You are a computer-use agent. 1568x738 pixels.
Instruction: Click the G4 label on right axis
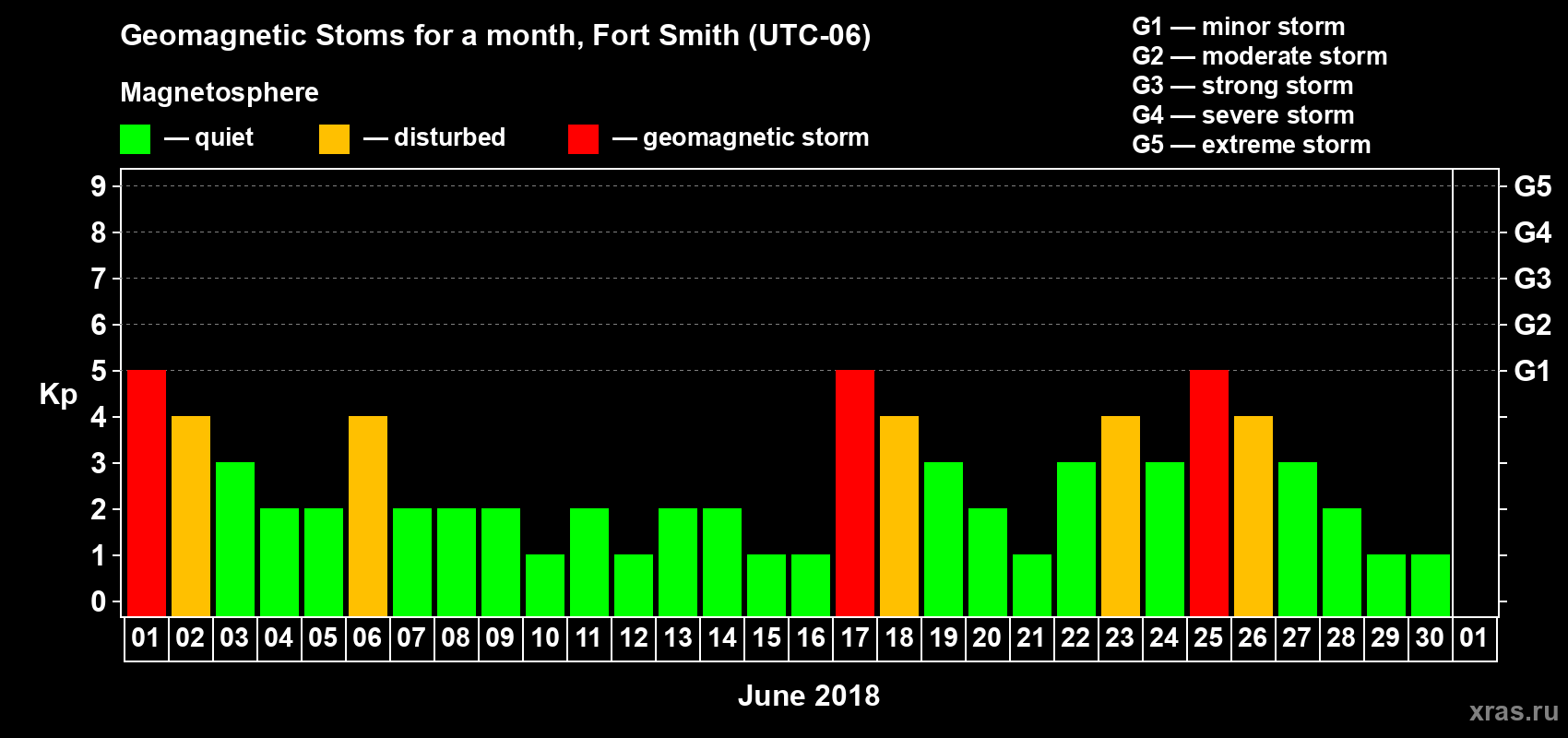pyautogui.click(x=1533, y=232)
